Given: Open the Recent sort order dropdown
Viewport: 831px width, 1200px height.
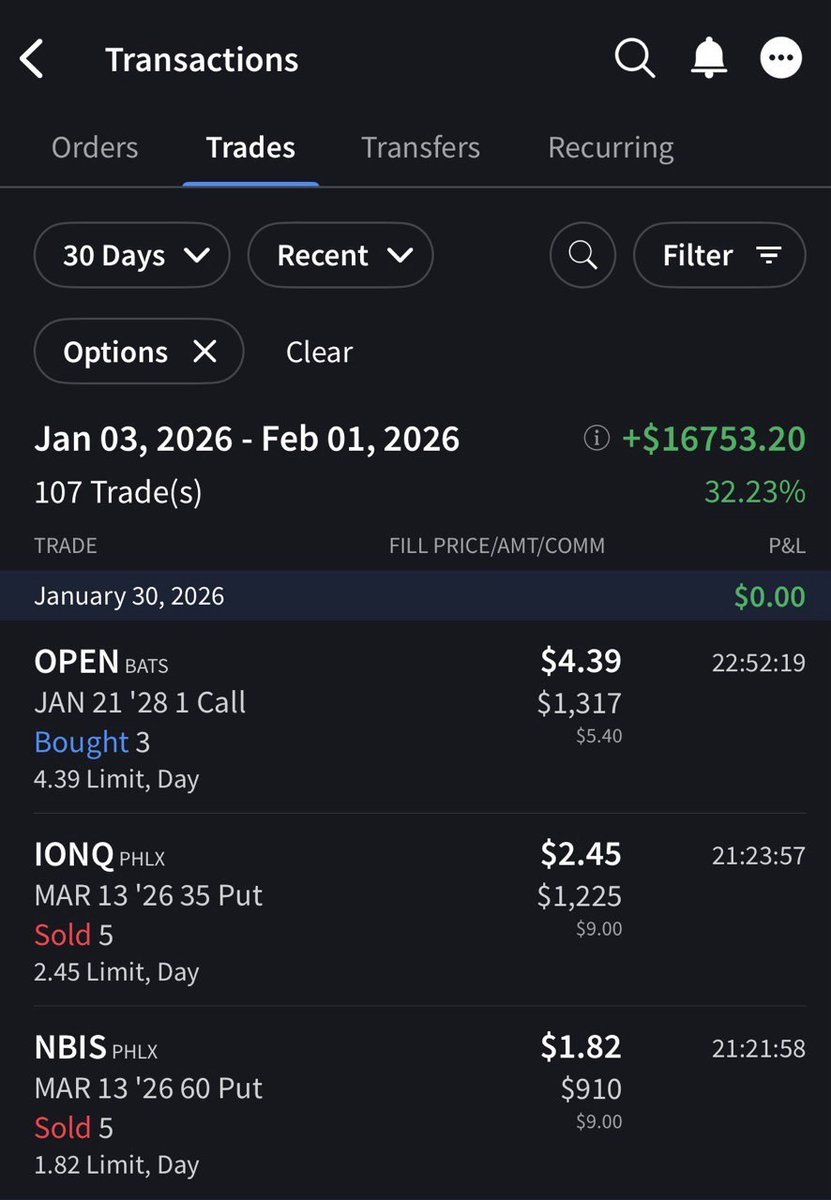Looking at the screenshot, I should click(x=340, y=255).
